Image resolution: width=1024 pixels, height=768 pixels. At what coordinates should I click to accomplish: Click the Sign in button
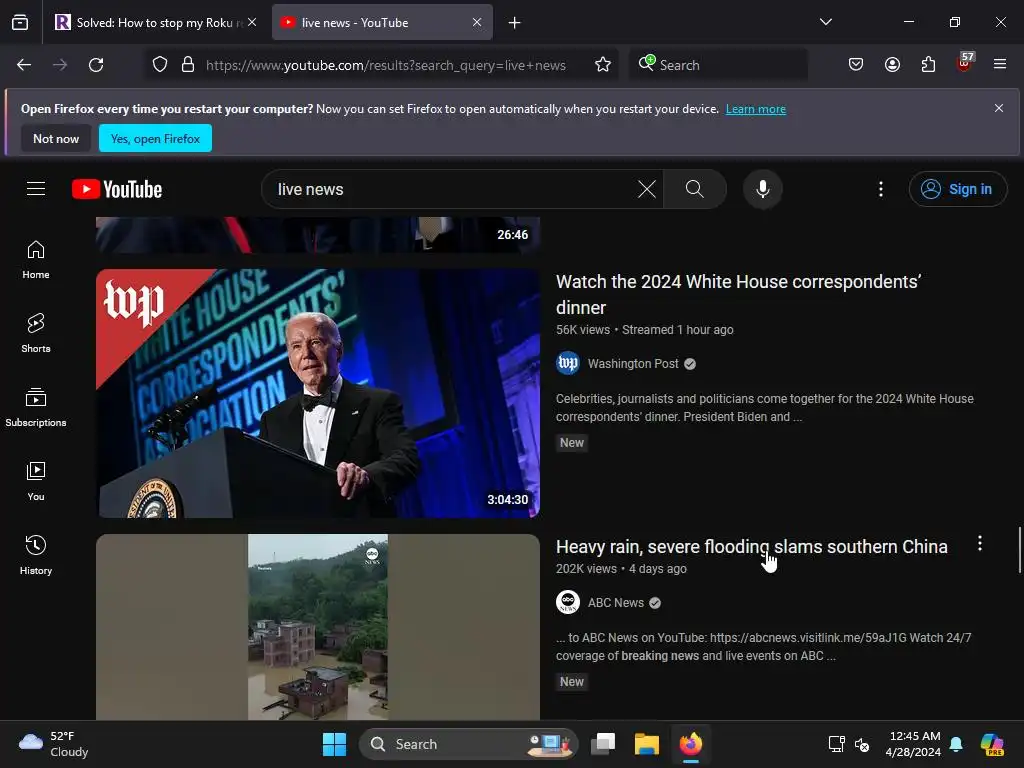pos(957,189)
